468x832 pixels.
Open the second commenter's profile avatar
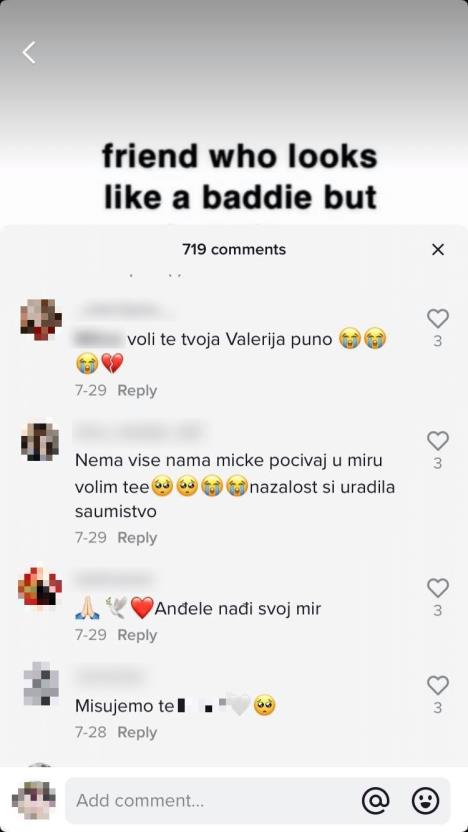tap(40, 442)
